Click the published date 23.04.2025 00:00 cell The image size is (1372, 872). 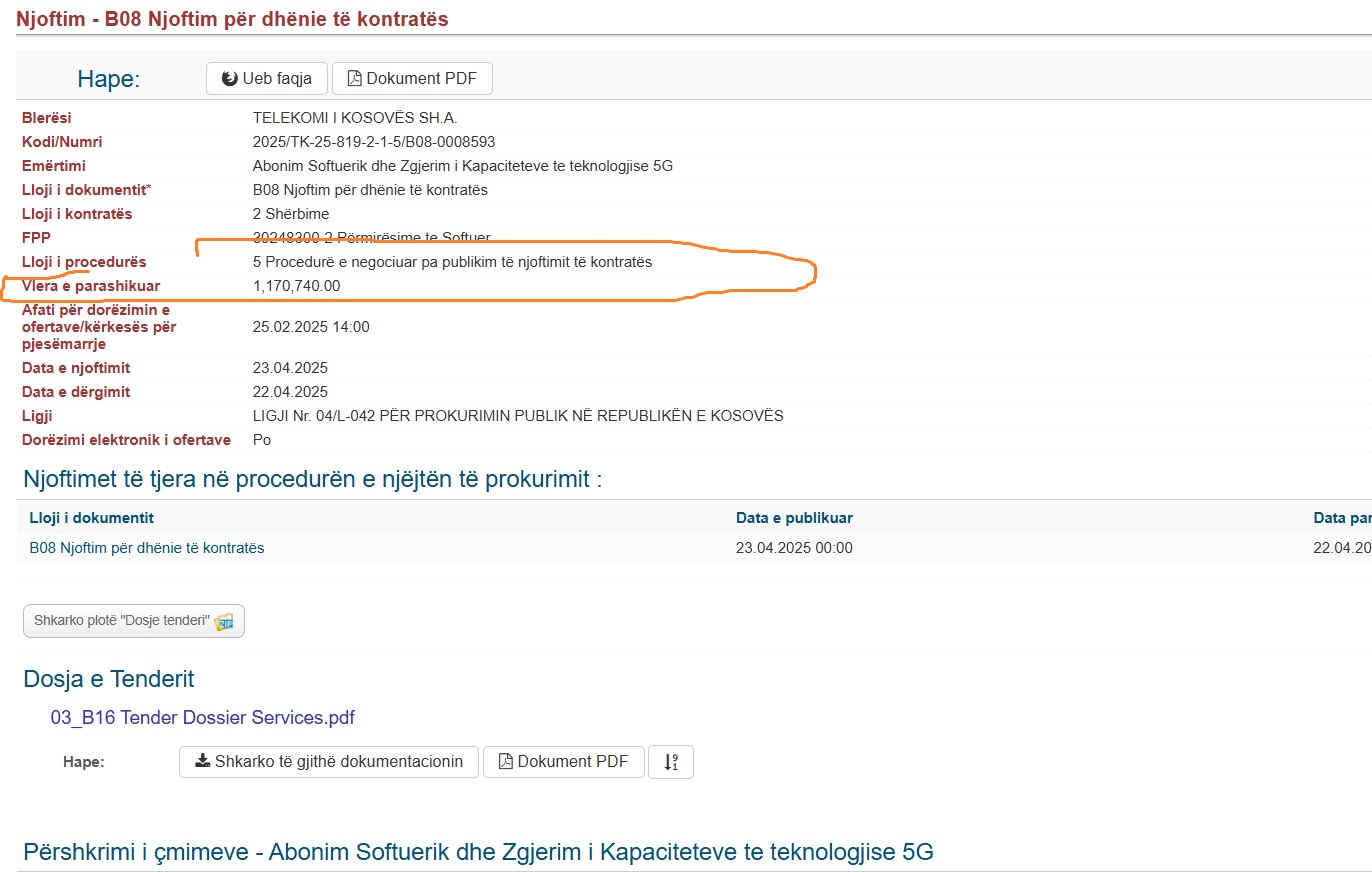coord(794,548)
